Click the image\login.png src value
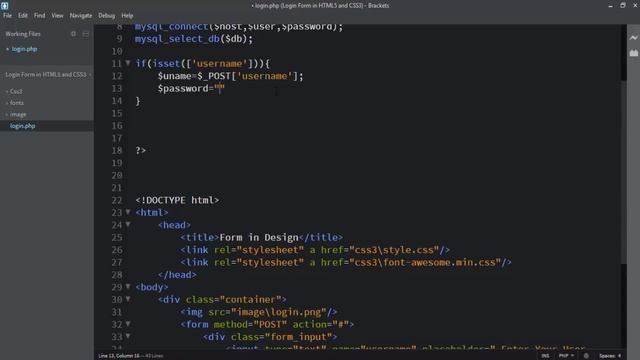 279,312
